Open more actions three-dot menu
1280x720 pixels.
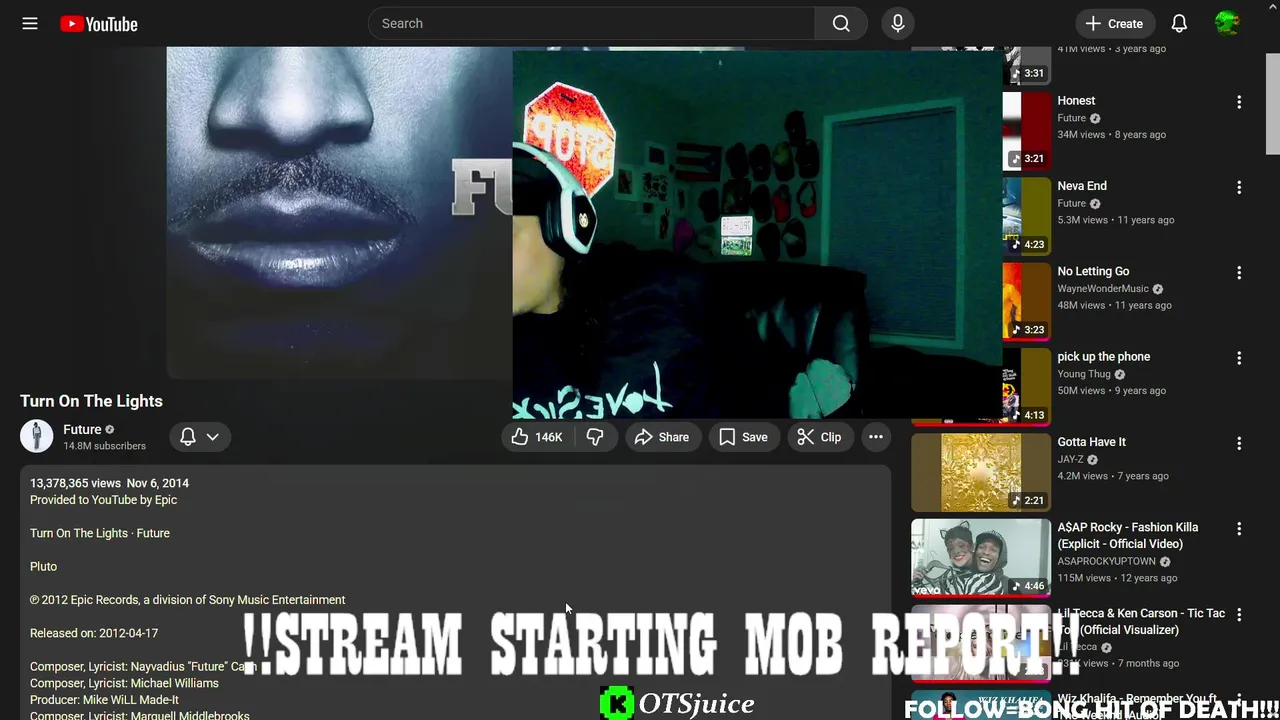tap(875, 437)
